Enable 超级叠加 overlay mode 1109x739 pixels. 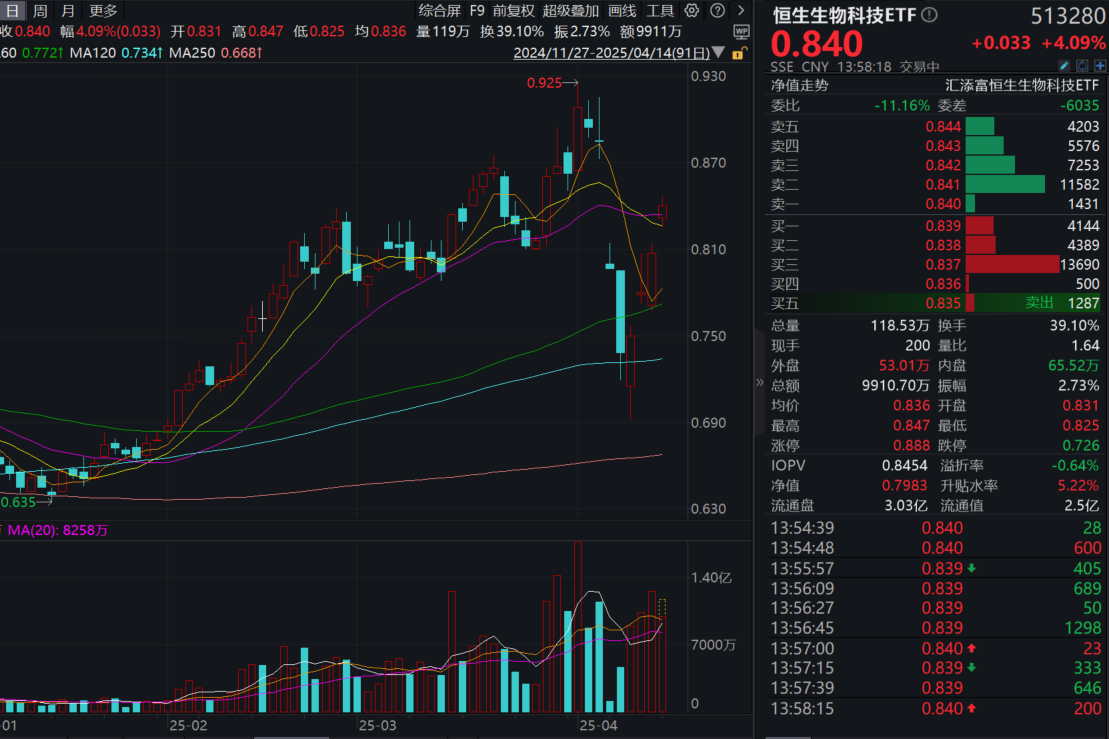574,10
